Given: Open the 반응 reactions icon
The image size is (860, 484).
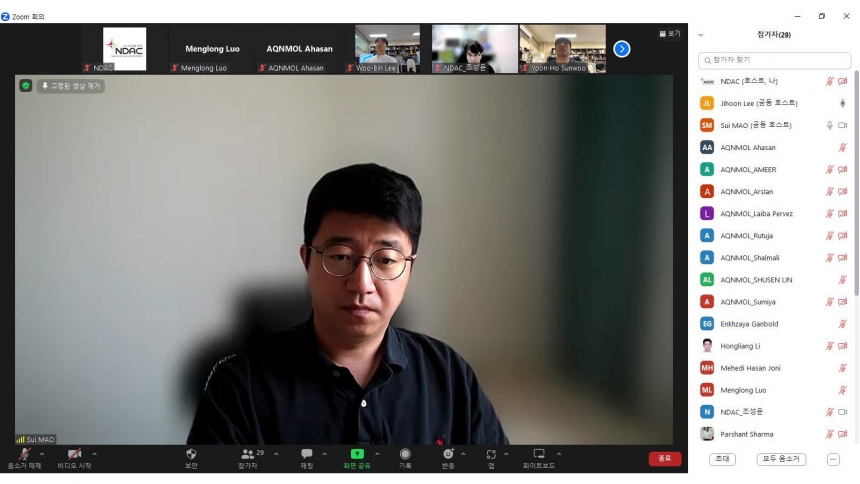Looking at the screenshot, I should point(448,454).
